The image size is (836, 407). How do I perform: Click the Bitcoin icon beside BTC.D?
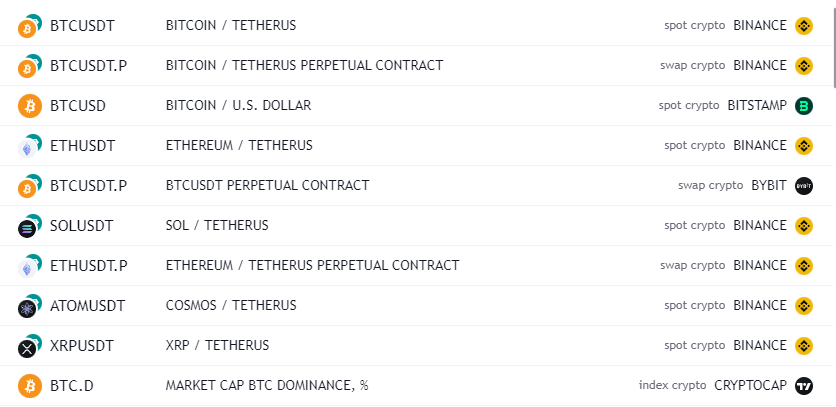coord(28,386)
